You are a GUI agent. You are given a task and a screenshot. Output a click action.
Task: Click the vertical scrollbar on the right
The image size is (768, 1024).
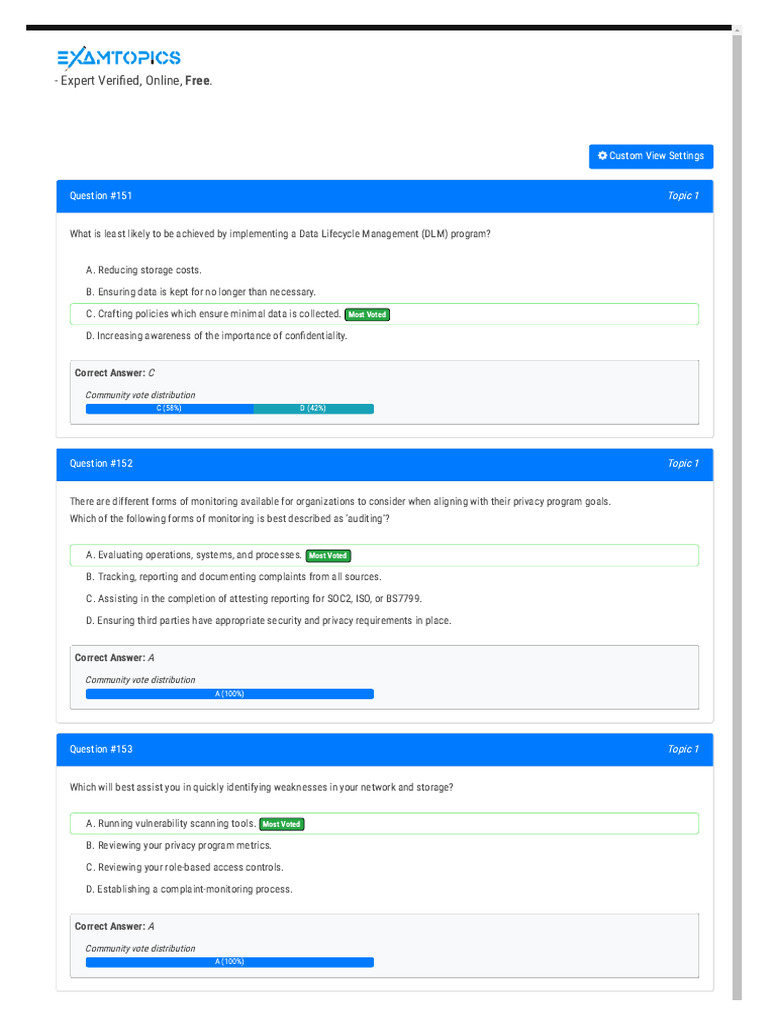tap(737, 500)
